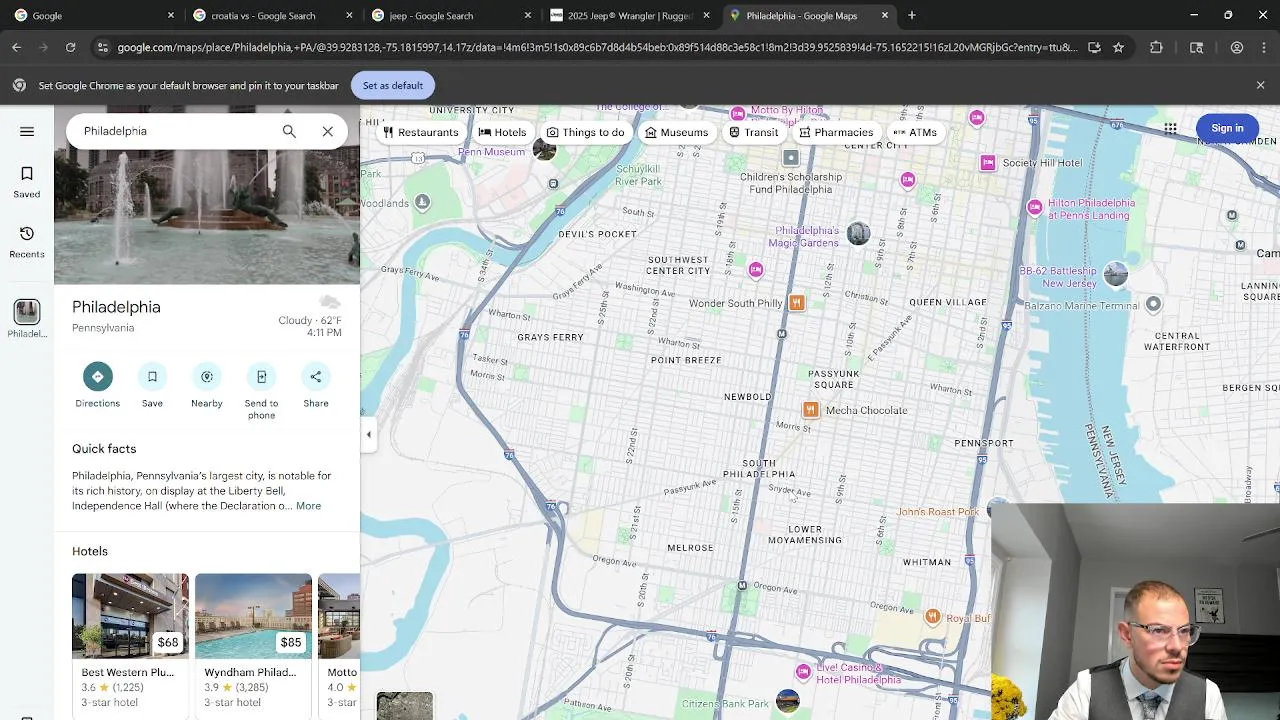
Task: Click the map layers thumbnail
Action: (x=405, y=705)
